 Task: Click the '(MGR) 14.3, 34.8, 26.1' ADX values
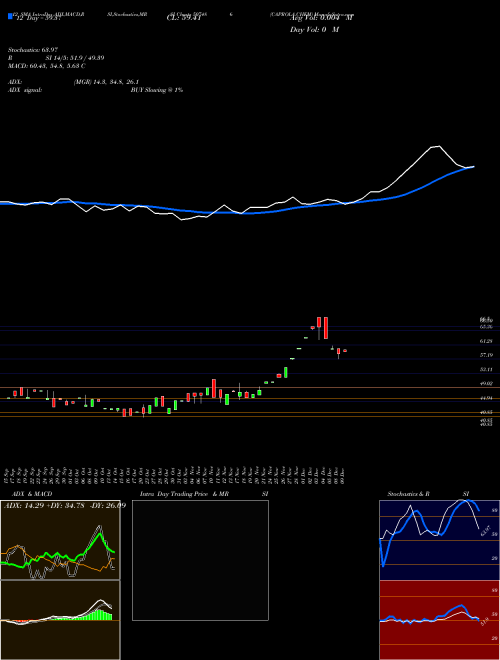point(106,82)
